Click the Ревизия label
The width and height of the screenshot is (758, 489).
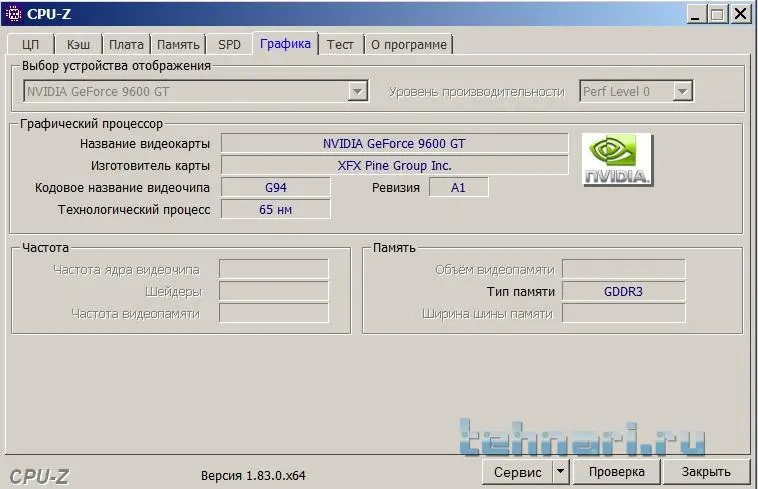(395, 187)
